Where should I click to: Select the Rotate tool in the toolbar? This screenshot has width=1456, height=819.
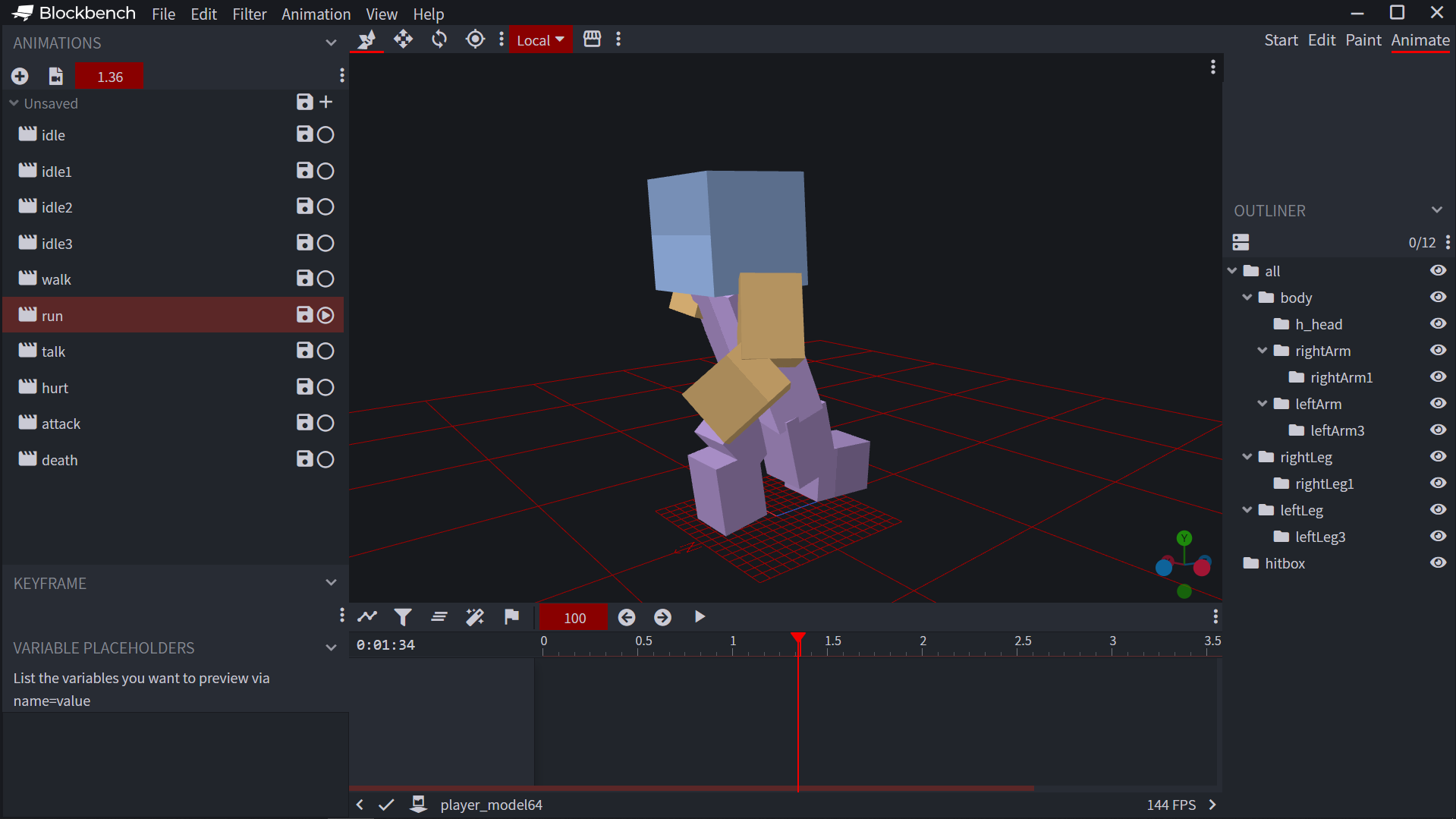439,39
